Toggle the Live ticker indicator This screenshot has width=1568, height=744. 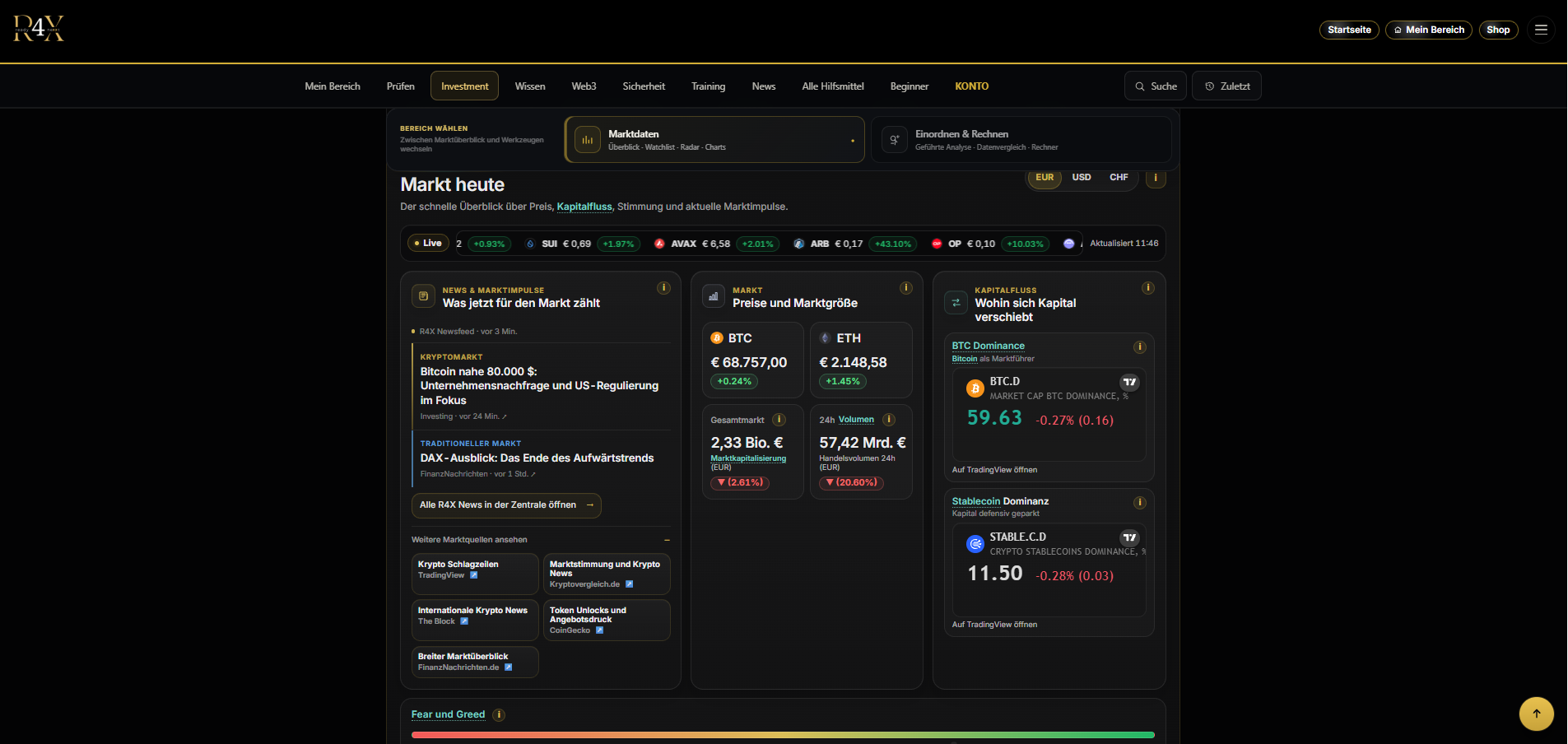(428, 244)
